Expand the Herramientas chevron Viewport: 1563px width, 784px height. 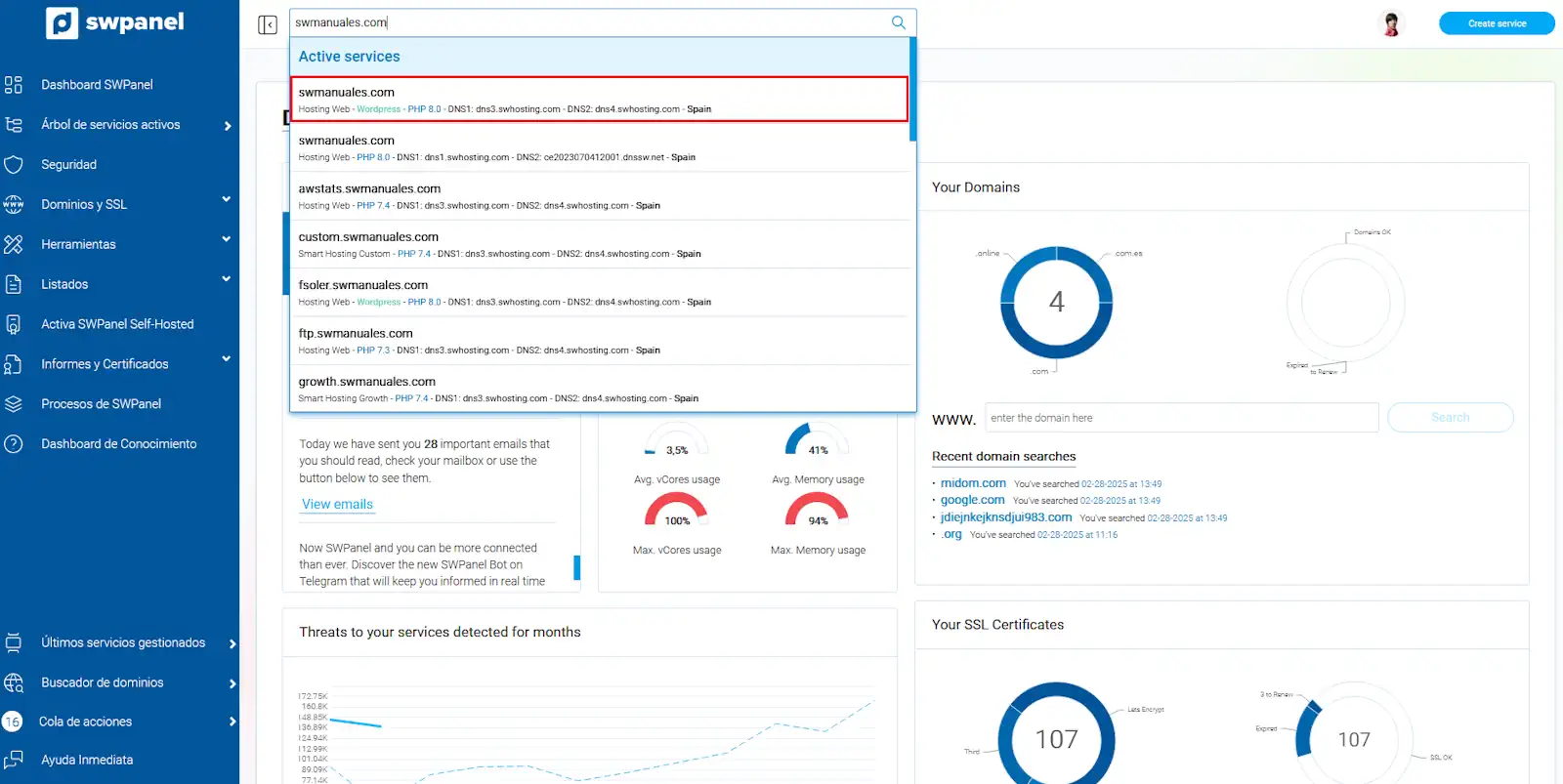(227, 240)
